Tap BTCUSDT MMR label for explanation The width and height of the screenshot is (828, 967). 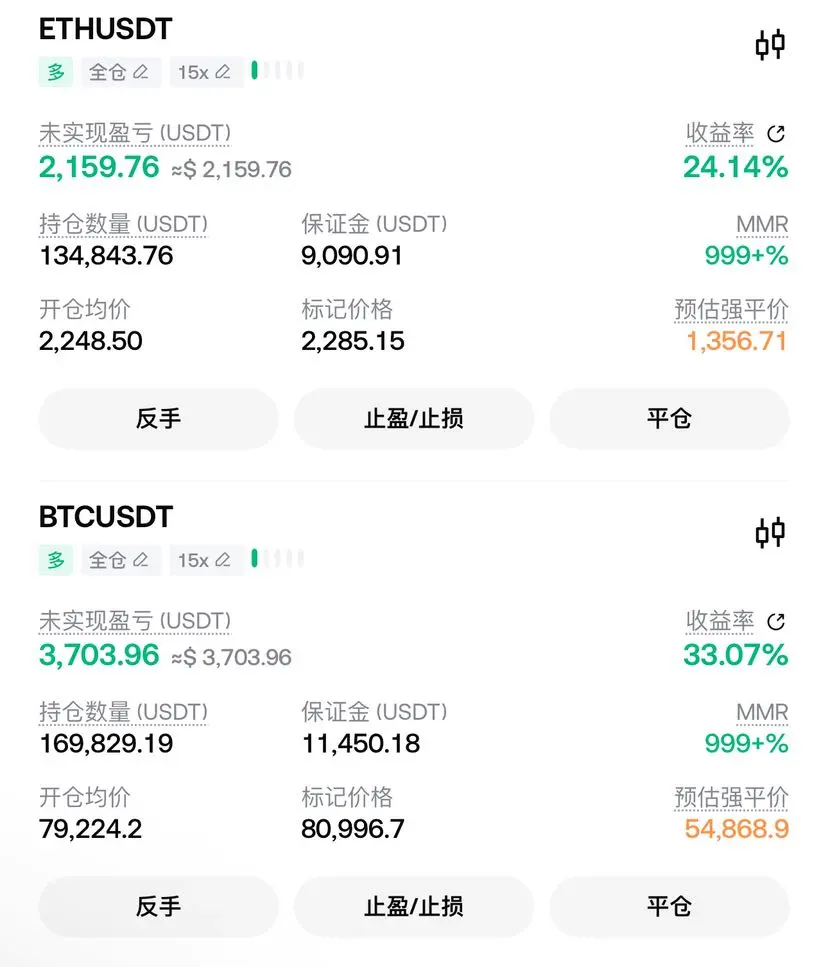(x=762, y=712)
